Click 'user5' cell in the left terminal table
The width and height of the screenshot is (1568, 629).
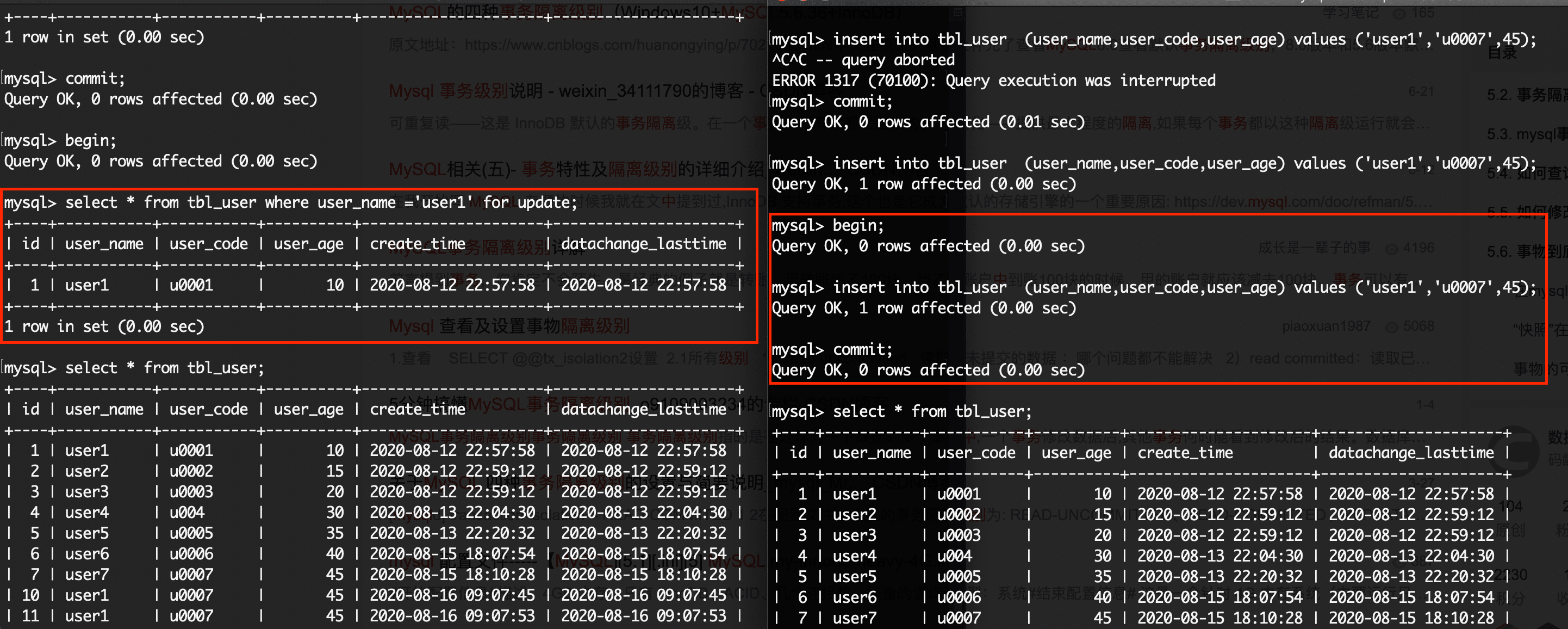click(87, 533)
